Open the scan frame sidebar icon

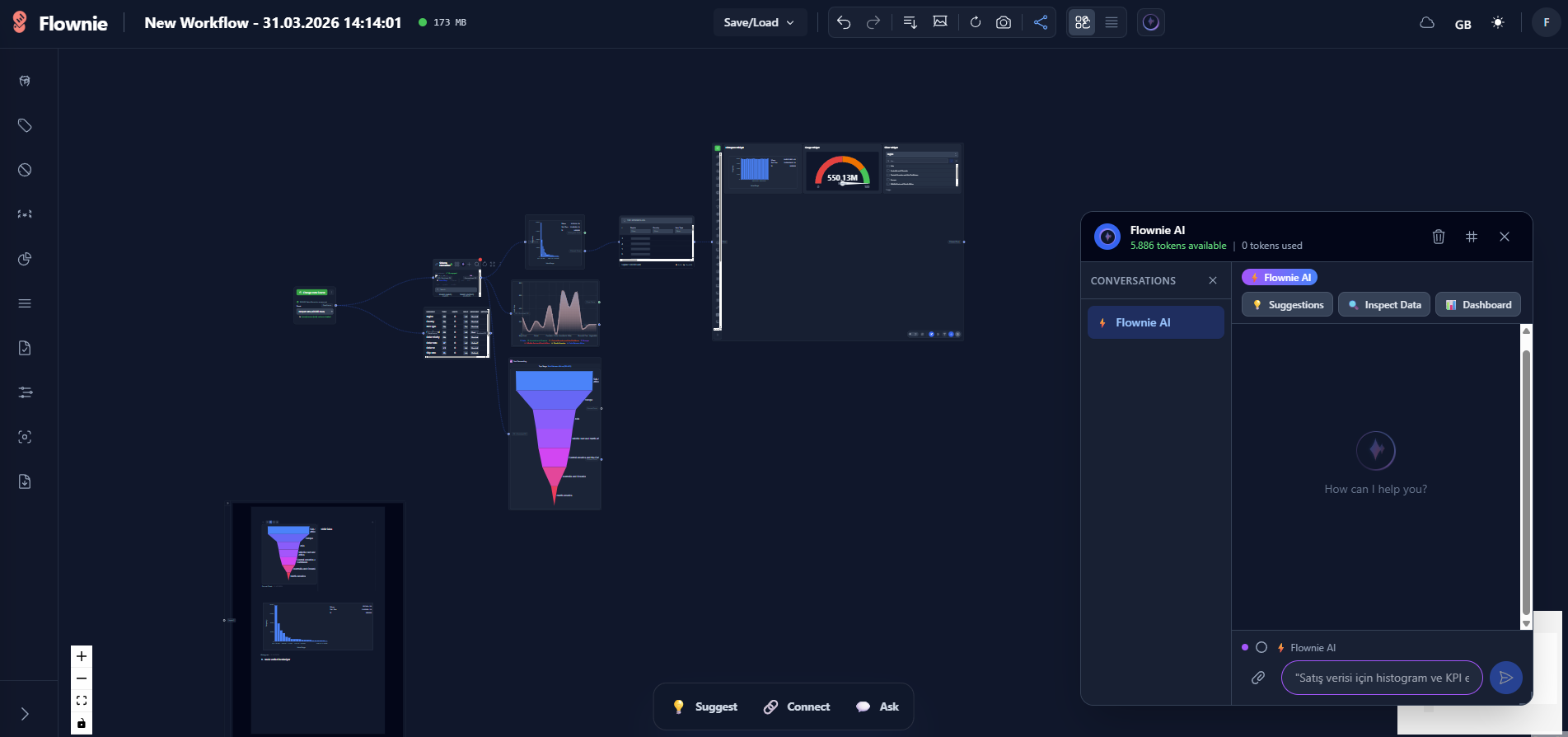[25, 437]
